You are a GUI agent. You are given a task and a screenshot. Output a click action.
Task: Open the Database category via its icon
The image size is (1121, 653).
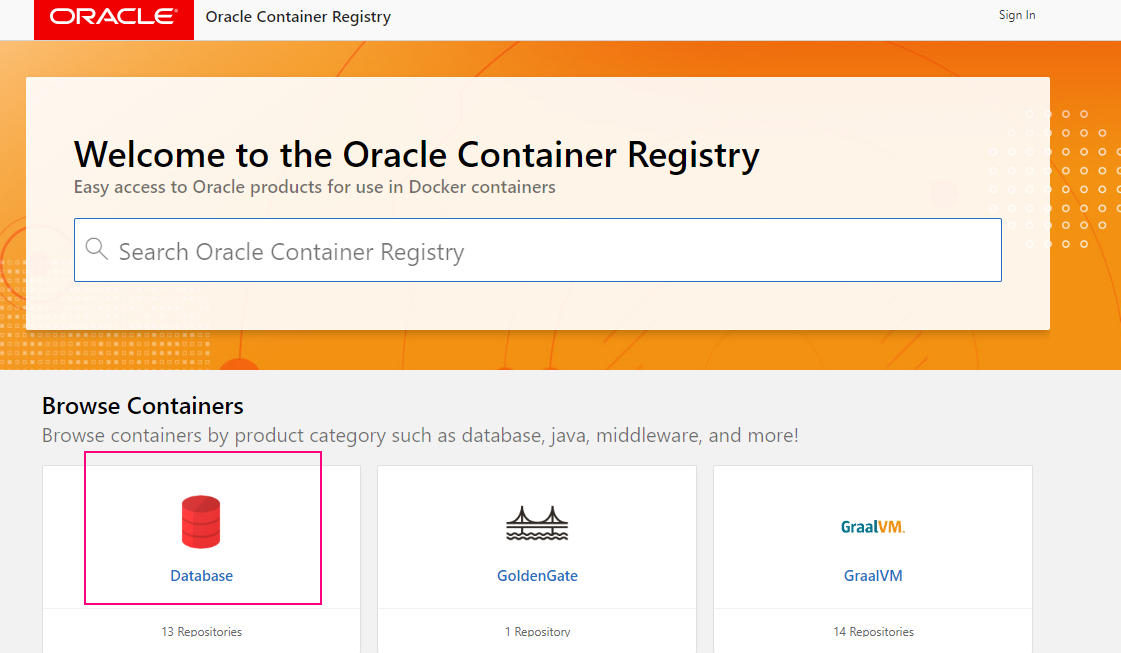[x=201, y=520]
